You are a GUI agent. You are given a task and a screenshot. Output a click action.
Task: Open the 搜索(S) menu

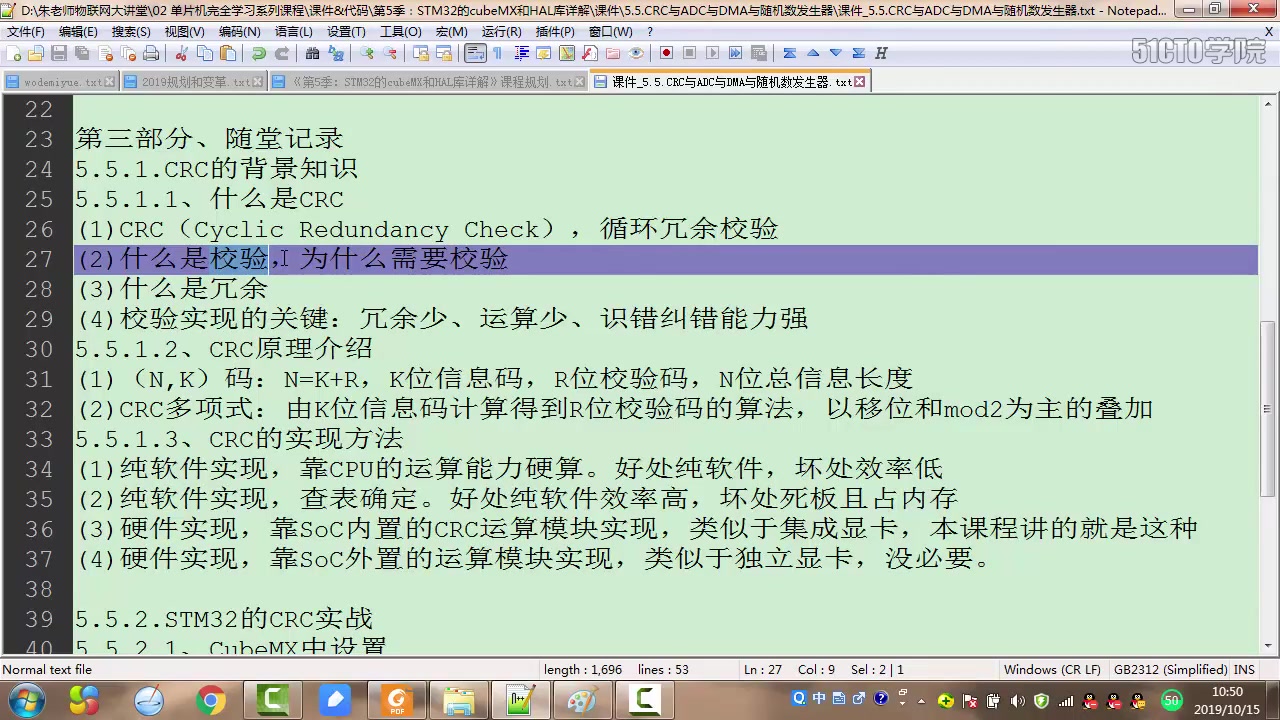point(131,32)
